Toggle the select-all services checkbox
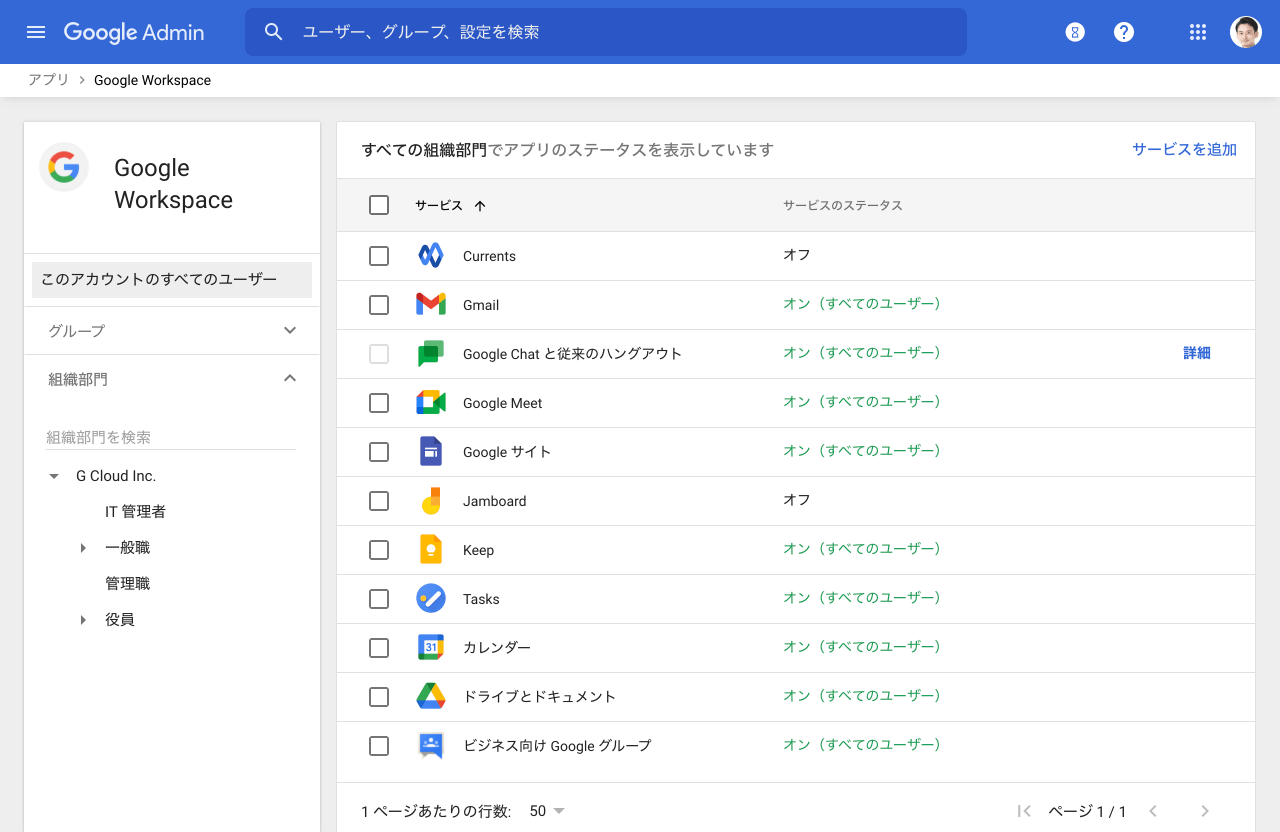 (x=379, y=205)
